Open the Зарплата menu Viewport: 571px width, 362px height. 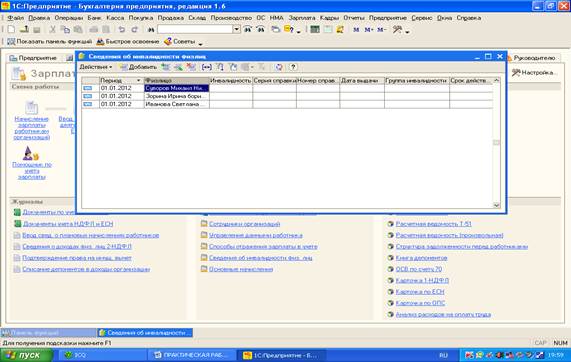tap(302, 18)
